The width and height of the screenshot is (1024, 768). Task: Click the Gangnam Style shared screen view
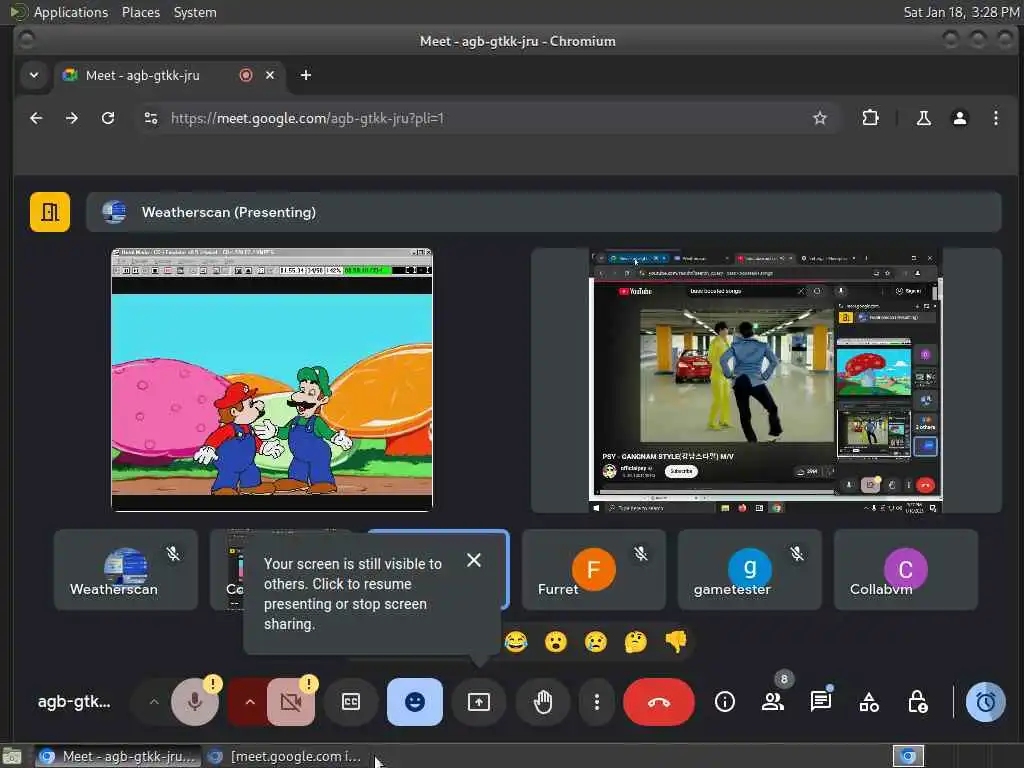(765, 380)
